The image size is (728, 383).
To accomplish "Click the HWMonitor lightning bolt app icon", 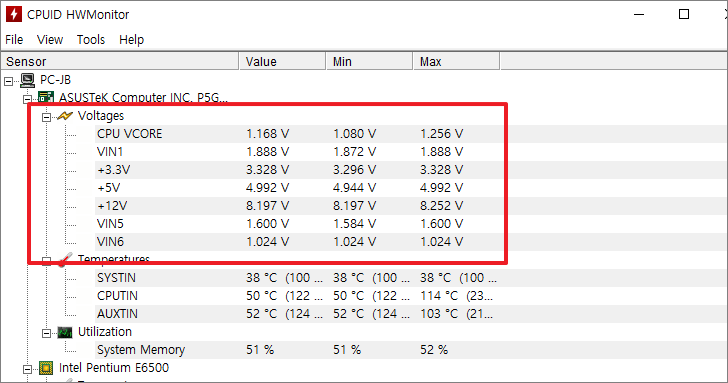I will point(13,14).
